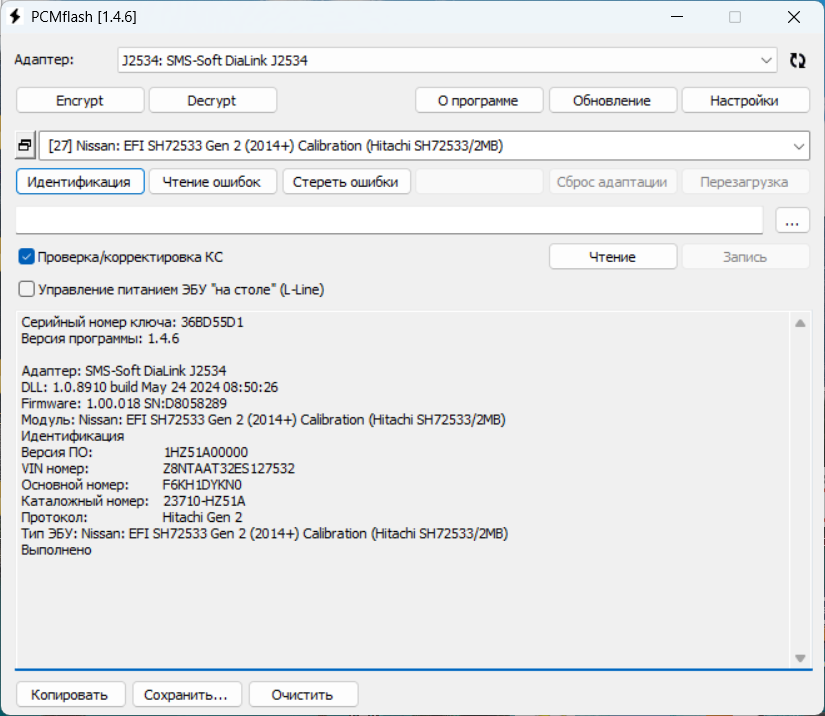Click the Decrypt button
The width and height of the screenshot is (825, 716).
(213, 100)
